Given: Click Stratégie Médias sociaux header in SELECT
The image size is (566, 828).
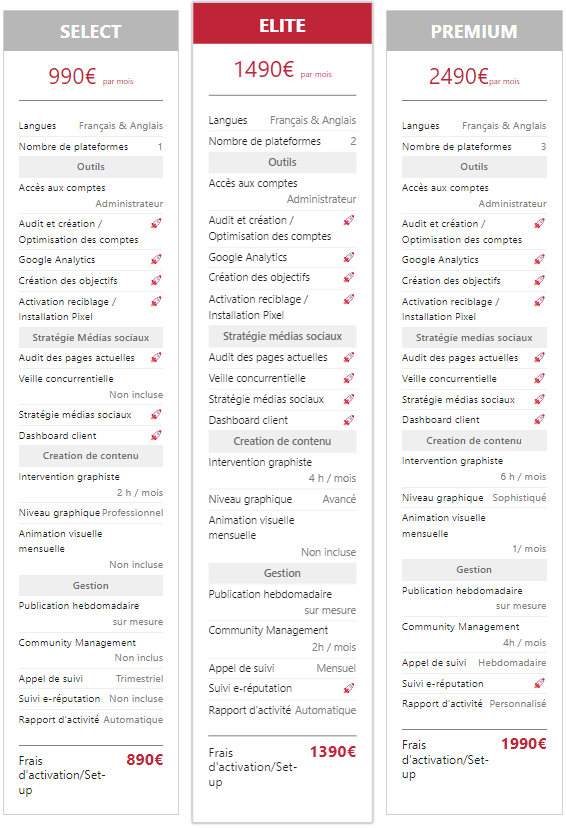Looking at the screenshot, I should (91, 337).
